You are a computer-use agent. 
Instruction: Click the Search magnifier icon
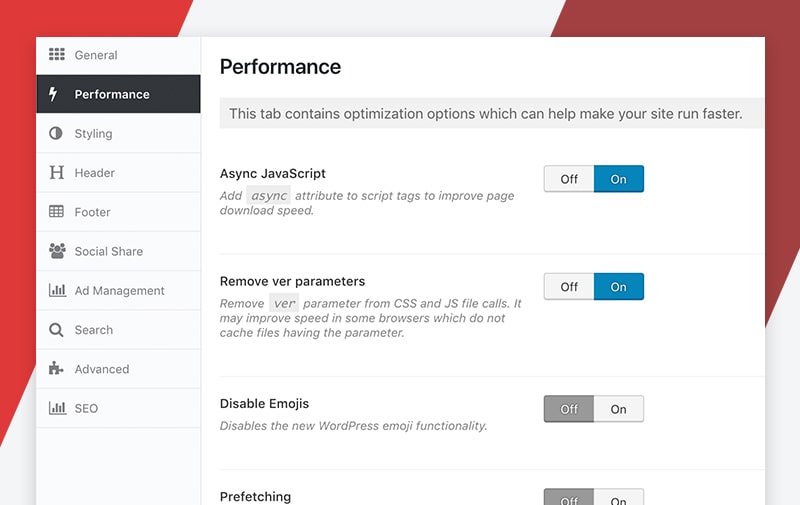[56, 330]
